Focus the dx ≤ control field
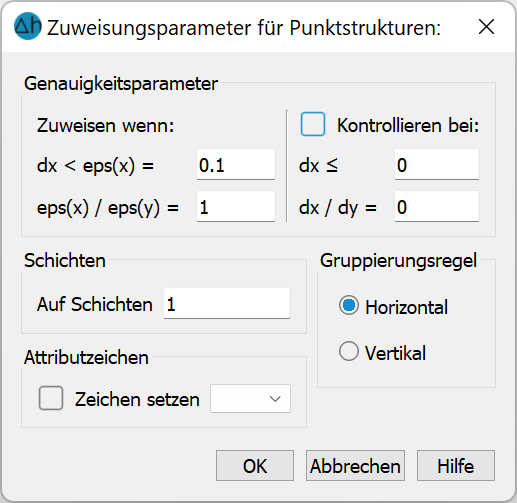517x503 pixels. (437, 165)
